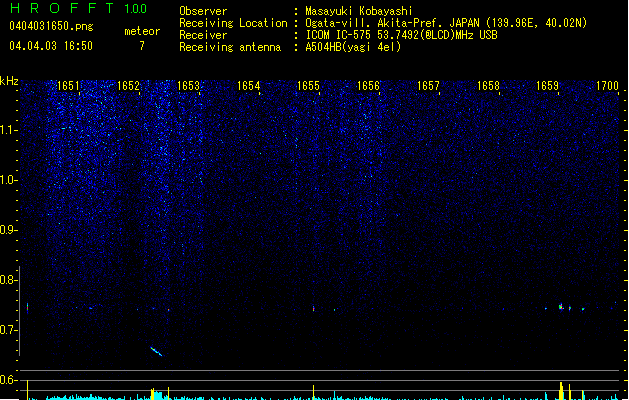Click the Receiver label
Image resolution: width=629 pixels, height=400 pixels.
tap(203, 35)
